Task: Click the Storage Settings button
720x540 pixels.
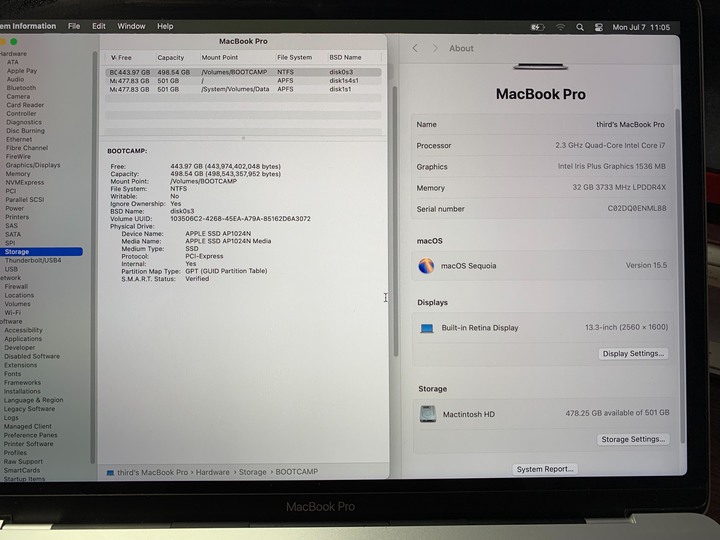Action: 633,439
